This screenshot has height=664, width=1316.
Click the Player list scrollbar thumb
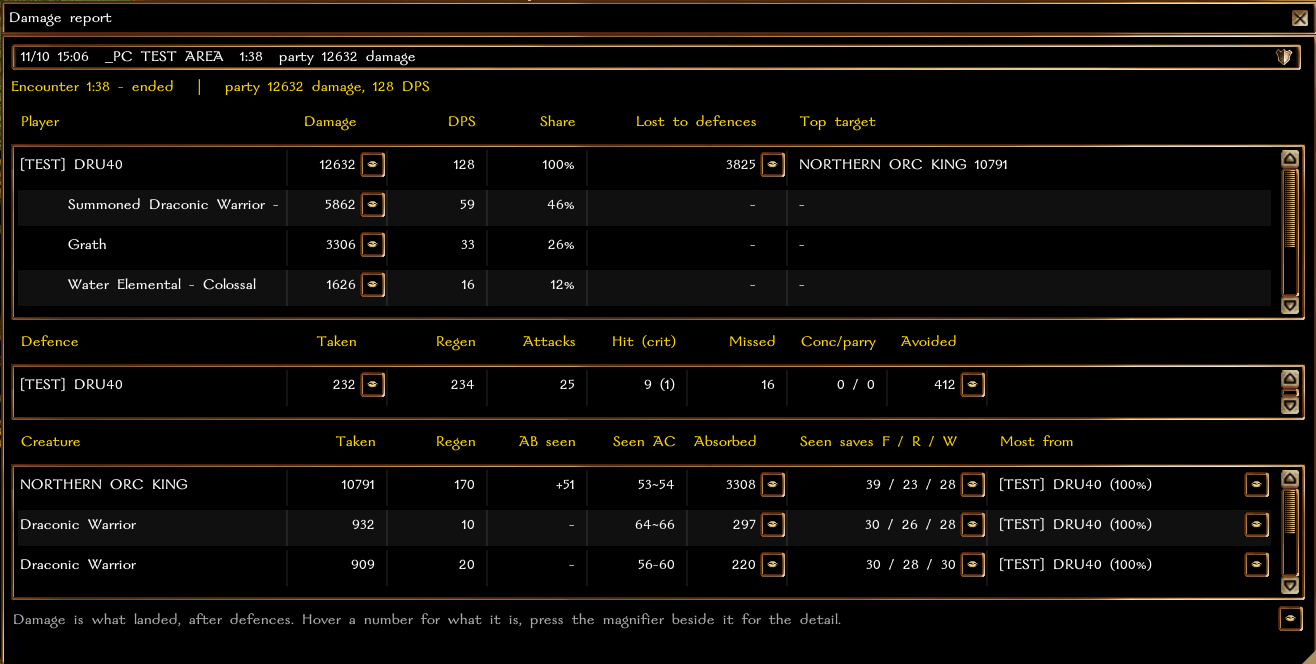(1290, 208)
